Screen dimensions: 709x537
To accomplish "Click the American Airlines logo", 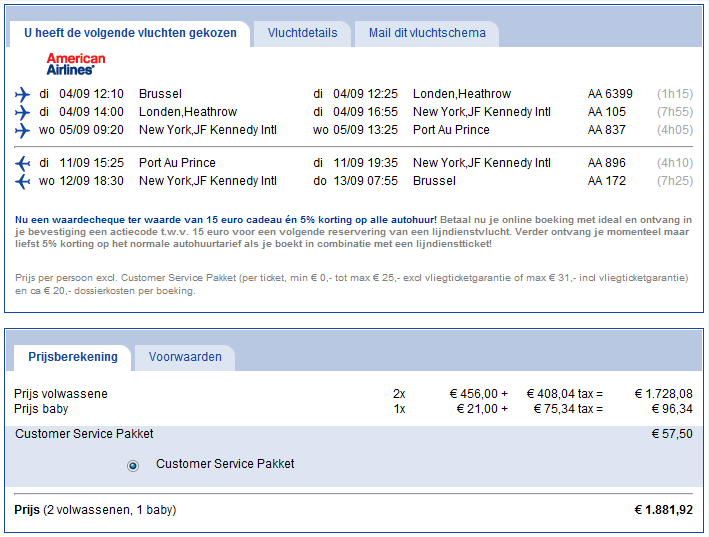I will pos(76,64).
